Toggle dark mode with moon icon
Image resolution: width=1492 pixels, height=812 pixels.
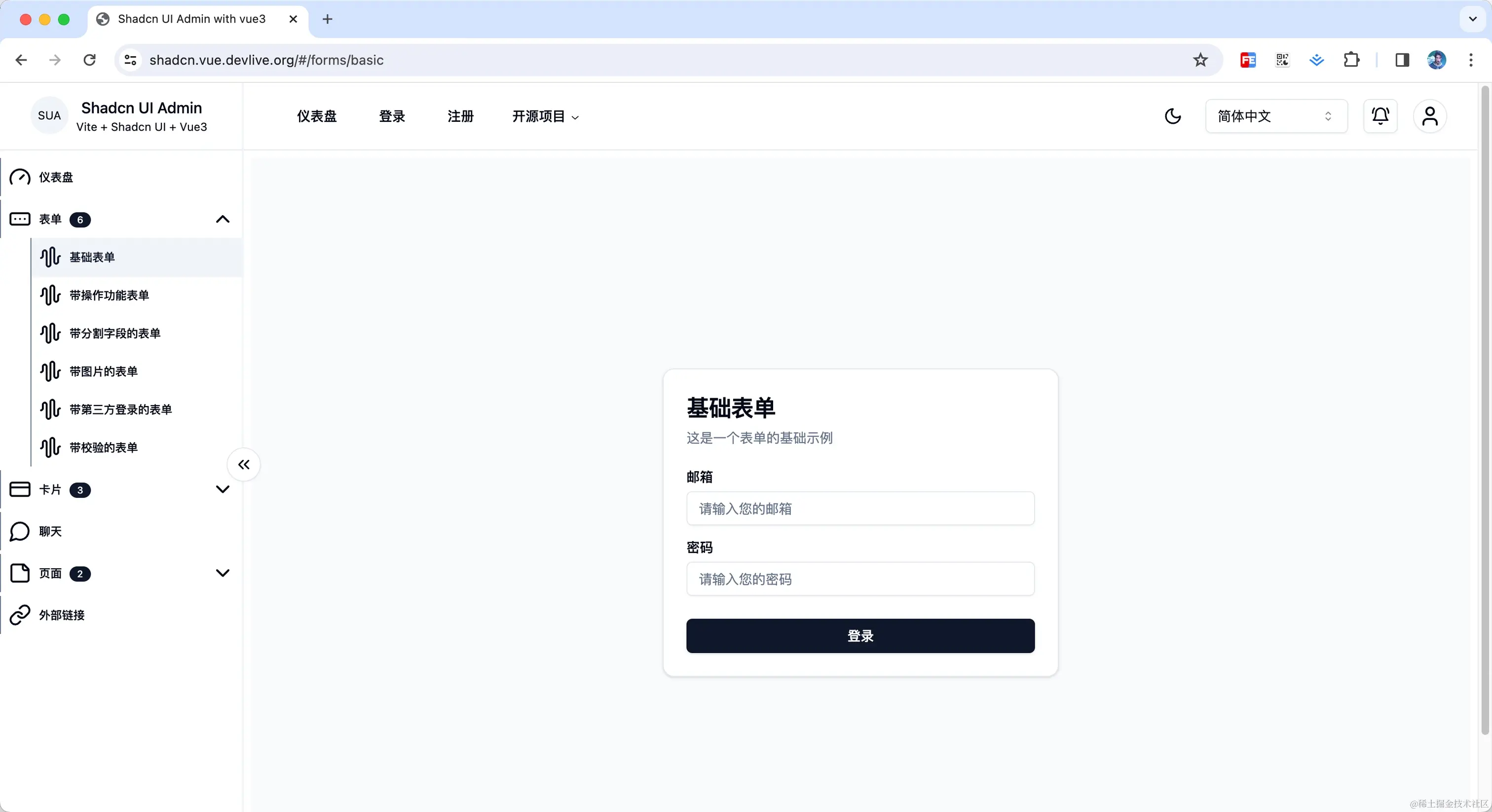tap(1172, 116)
